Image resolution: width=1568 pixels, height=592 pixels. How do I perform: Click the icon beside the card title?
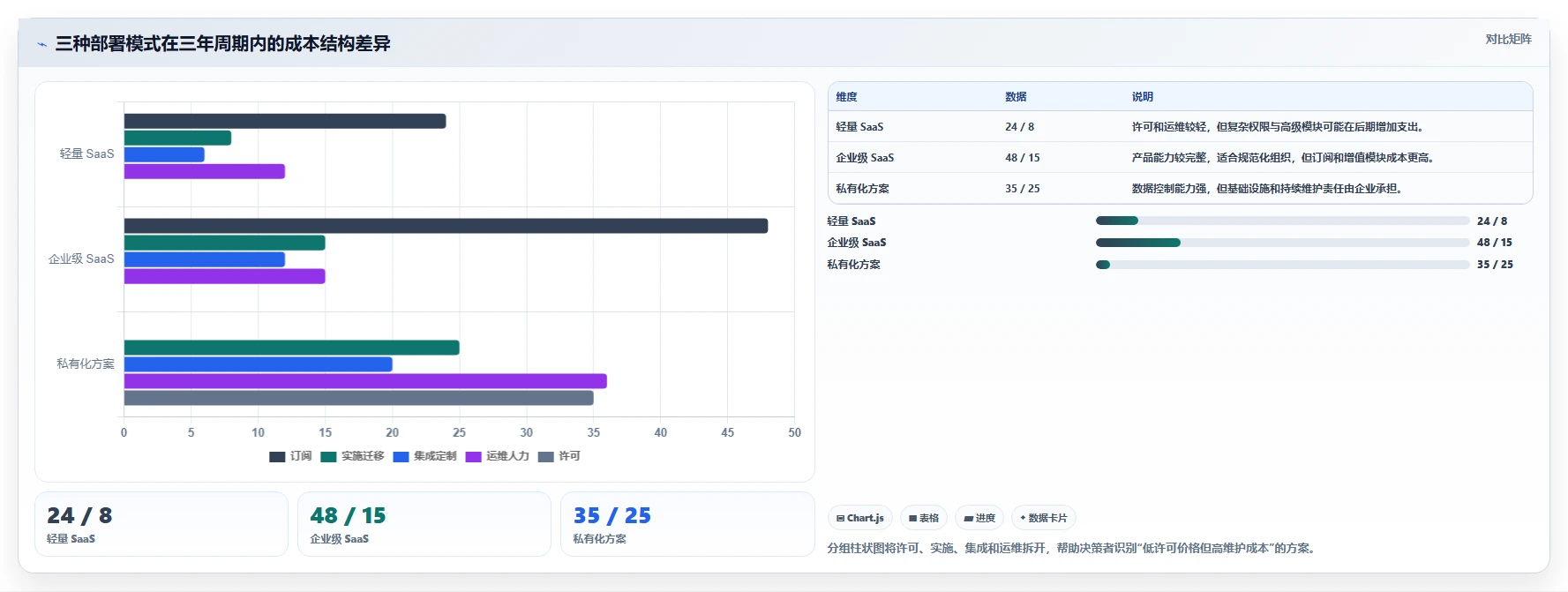41,44
